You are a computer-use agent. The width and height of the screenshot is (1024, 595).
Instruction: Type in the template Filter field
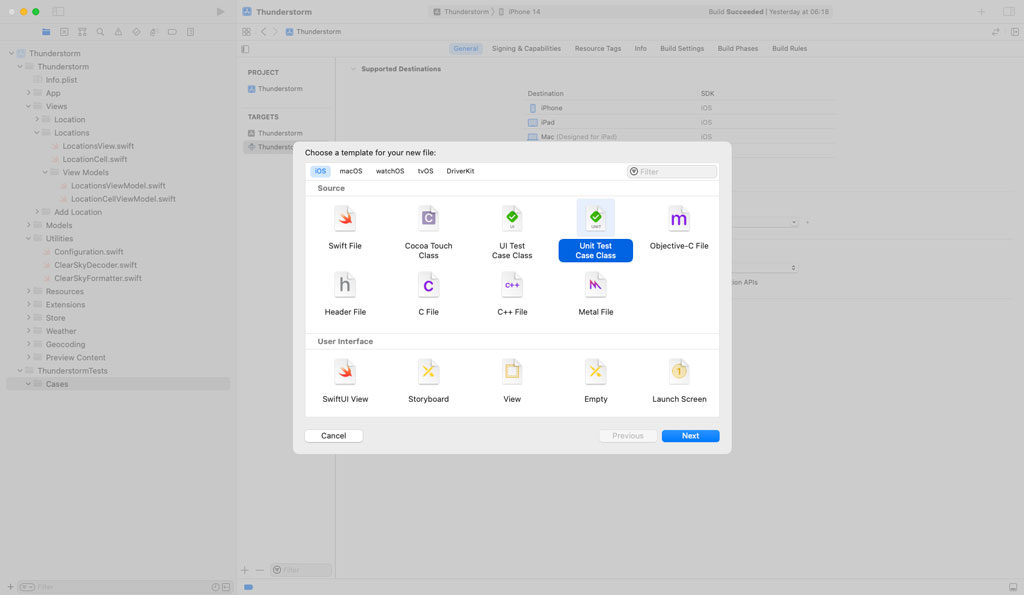tap(676, 172)
